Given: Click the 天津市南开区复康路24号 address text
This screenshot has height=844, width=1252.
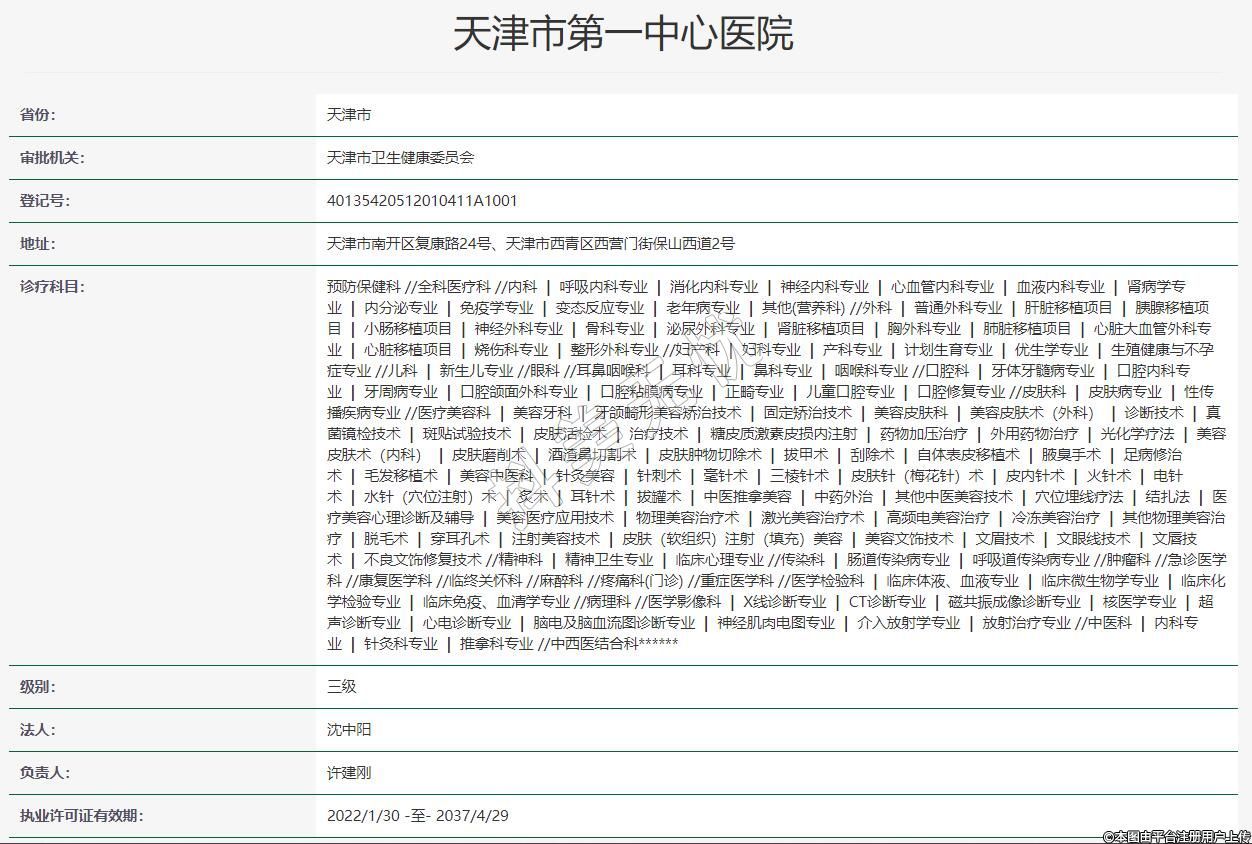Looking at the screenshot, I should coord(409,244).
